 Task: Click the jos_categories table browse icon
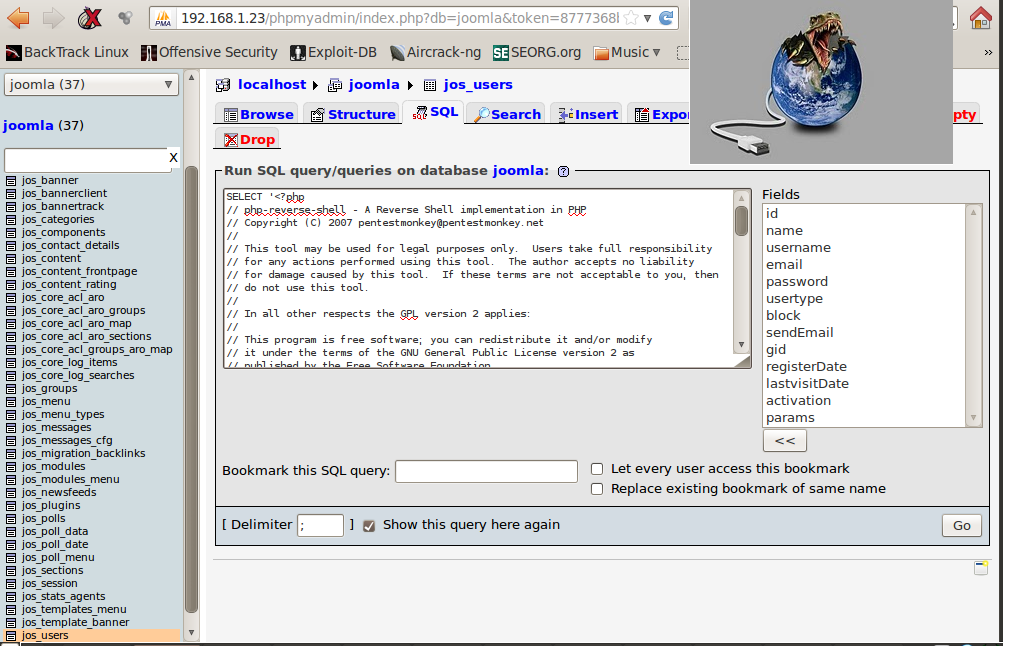pyautogui.click(x=10, y=220)
